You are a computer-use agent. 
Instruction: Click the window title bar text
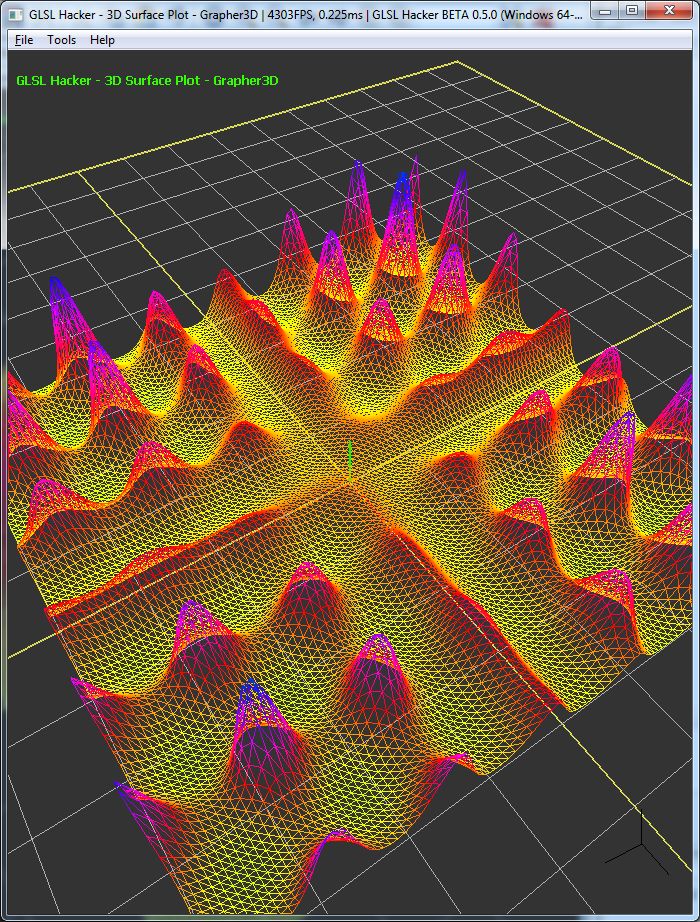point(305,15)
